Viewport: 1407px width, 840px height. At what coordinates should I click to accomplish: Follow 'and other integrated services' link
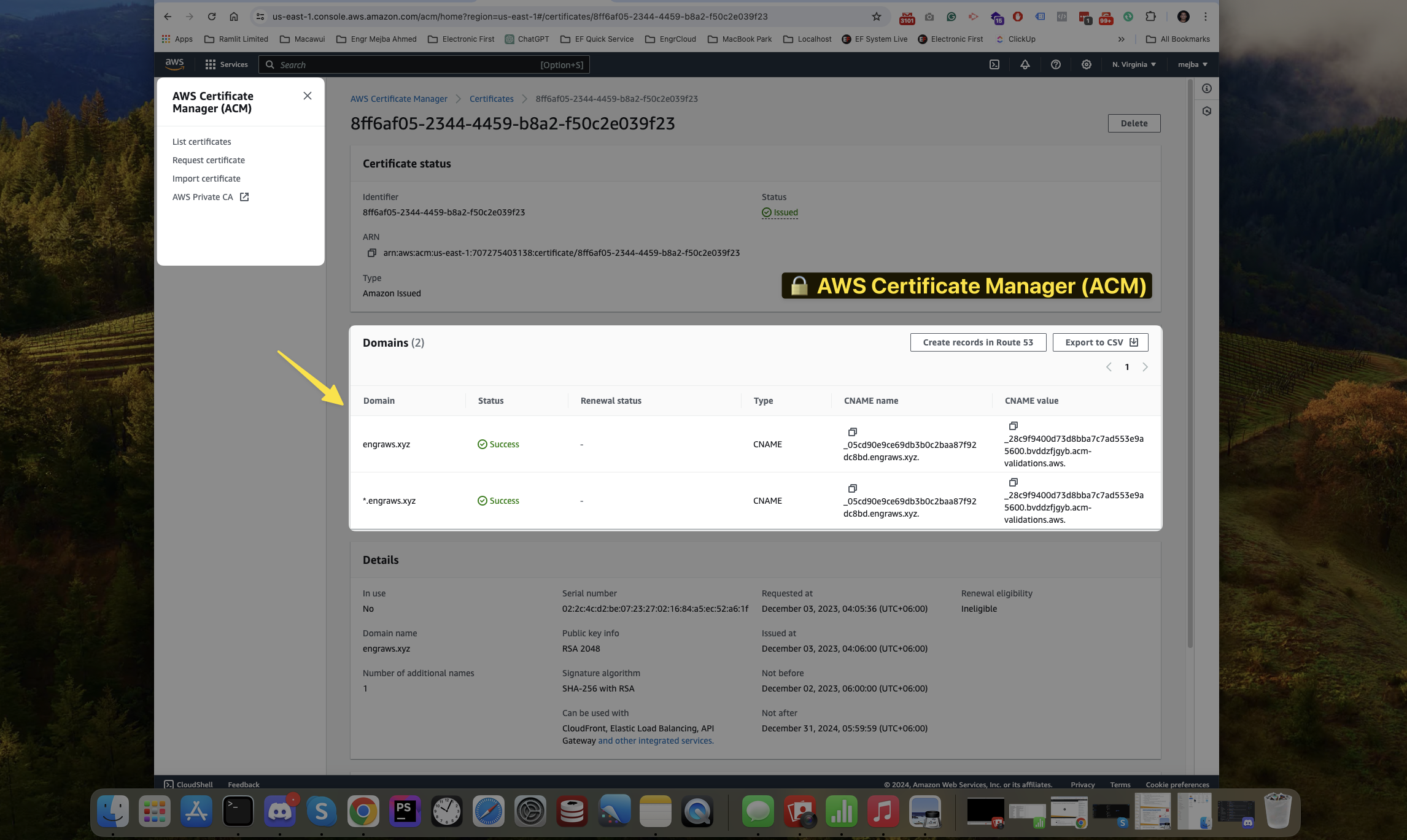click(656, 741)
